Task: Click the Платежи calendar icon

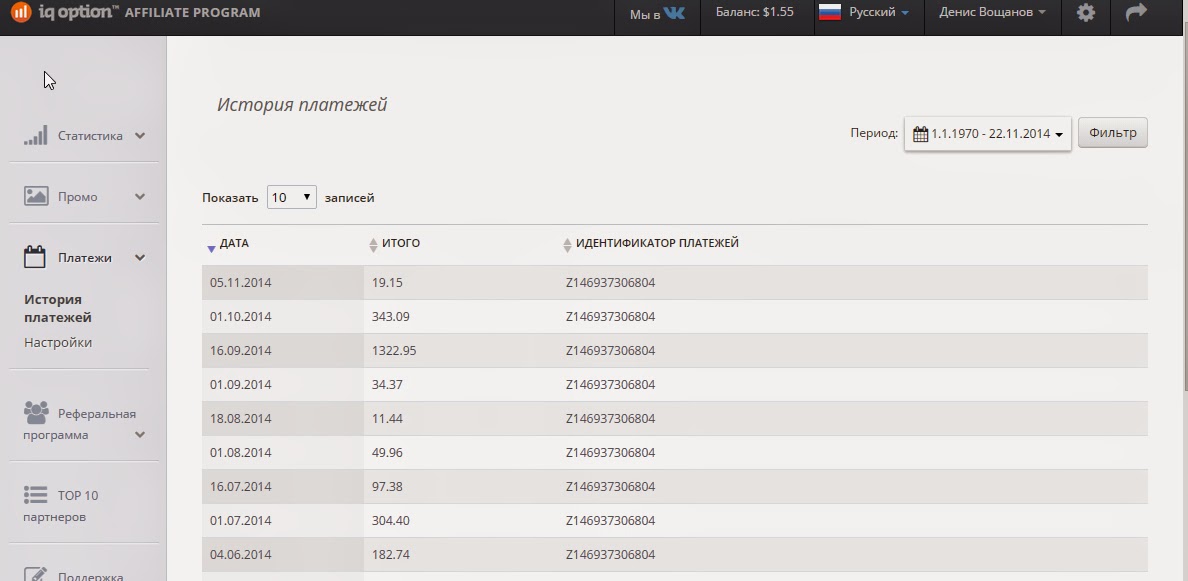Action: pos(35,257)
